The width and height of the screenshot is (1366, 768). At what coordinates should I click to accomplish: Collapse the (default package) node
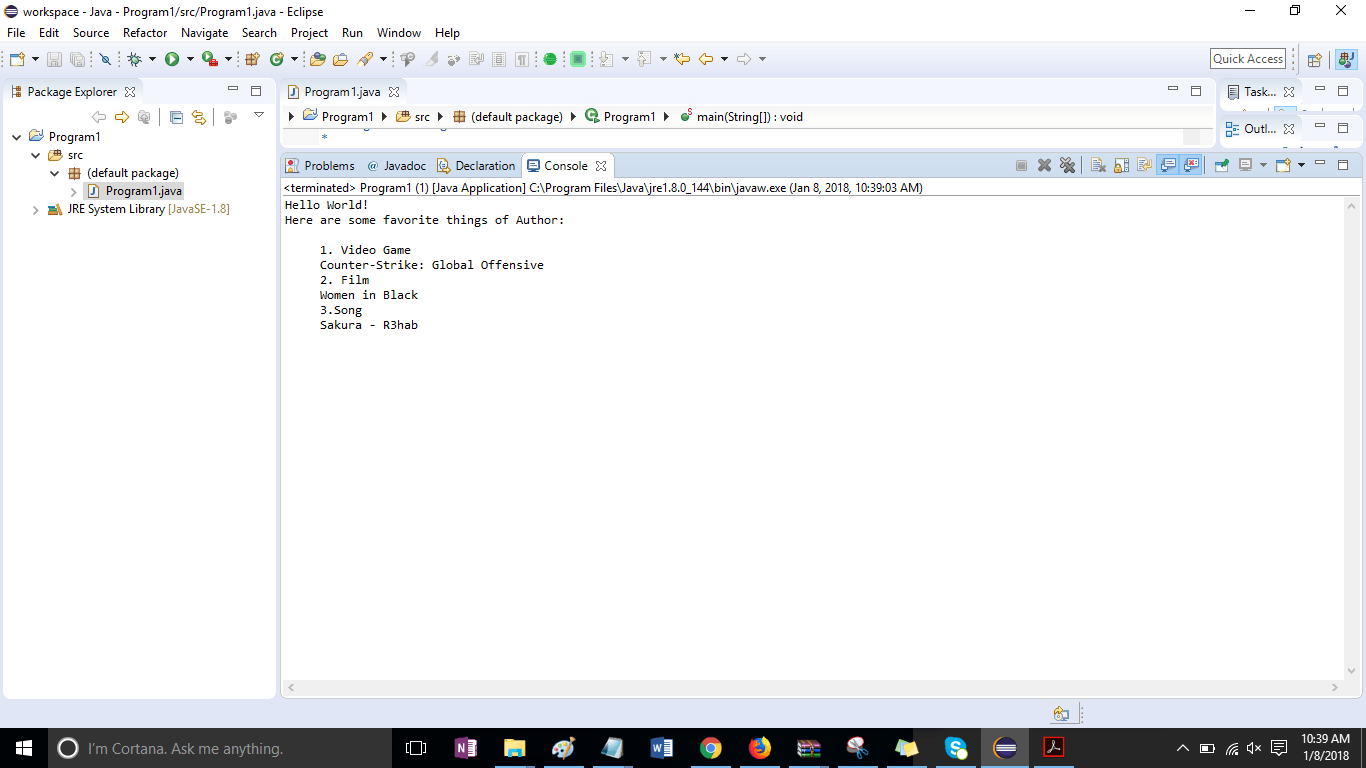[x=55, y=173]
